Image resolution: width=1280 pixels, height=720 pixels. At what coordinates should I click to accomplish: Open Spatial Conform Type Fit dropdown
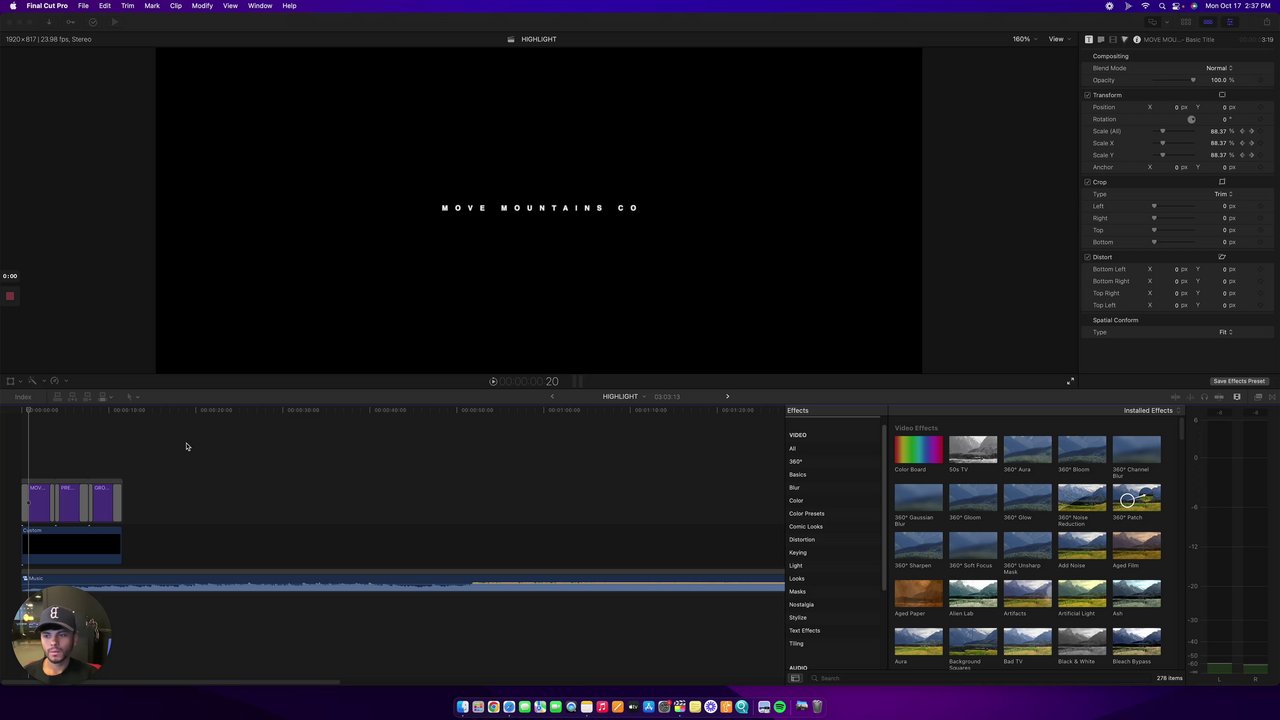(1225, 332)
